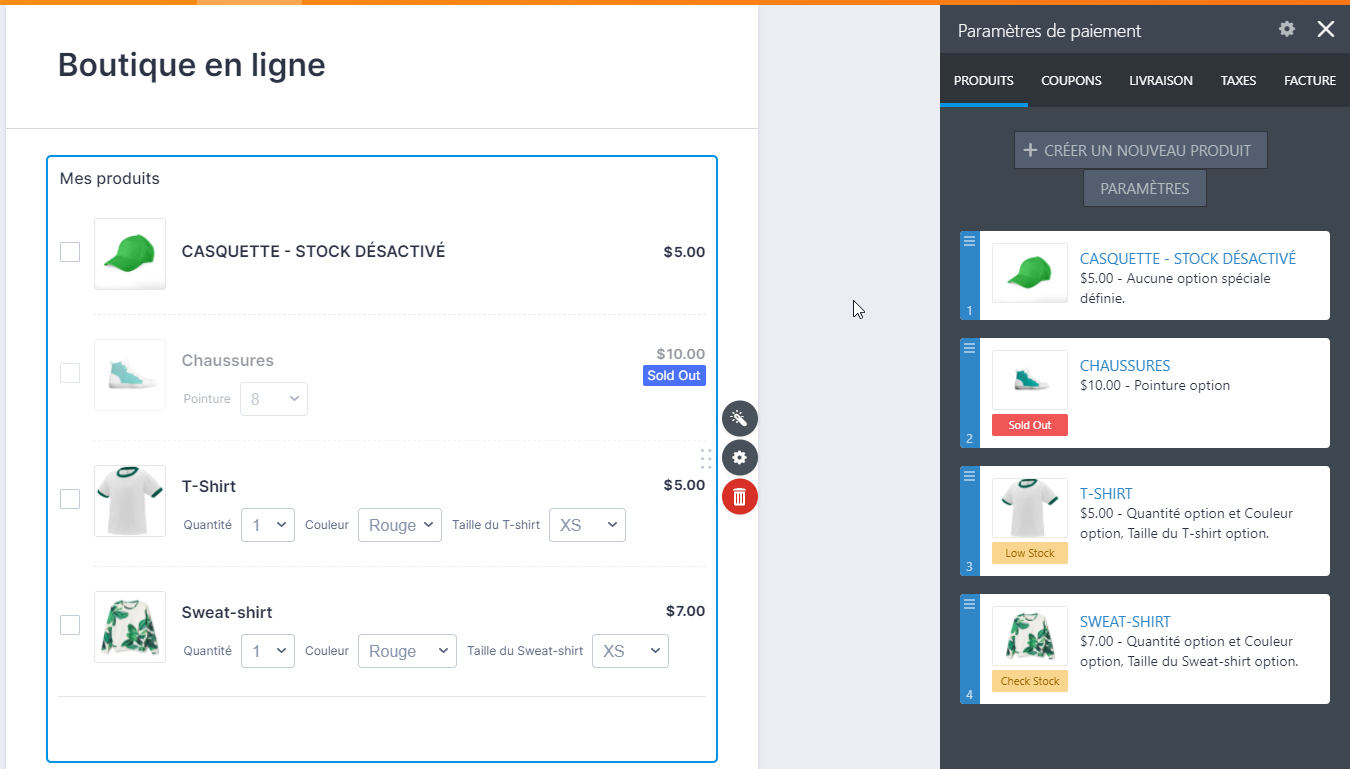The image size is (1350, 769).
Task: Grab the drag handle of Casquette product
Action: 969,241
